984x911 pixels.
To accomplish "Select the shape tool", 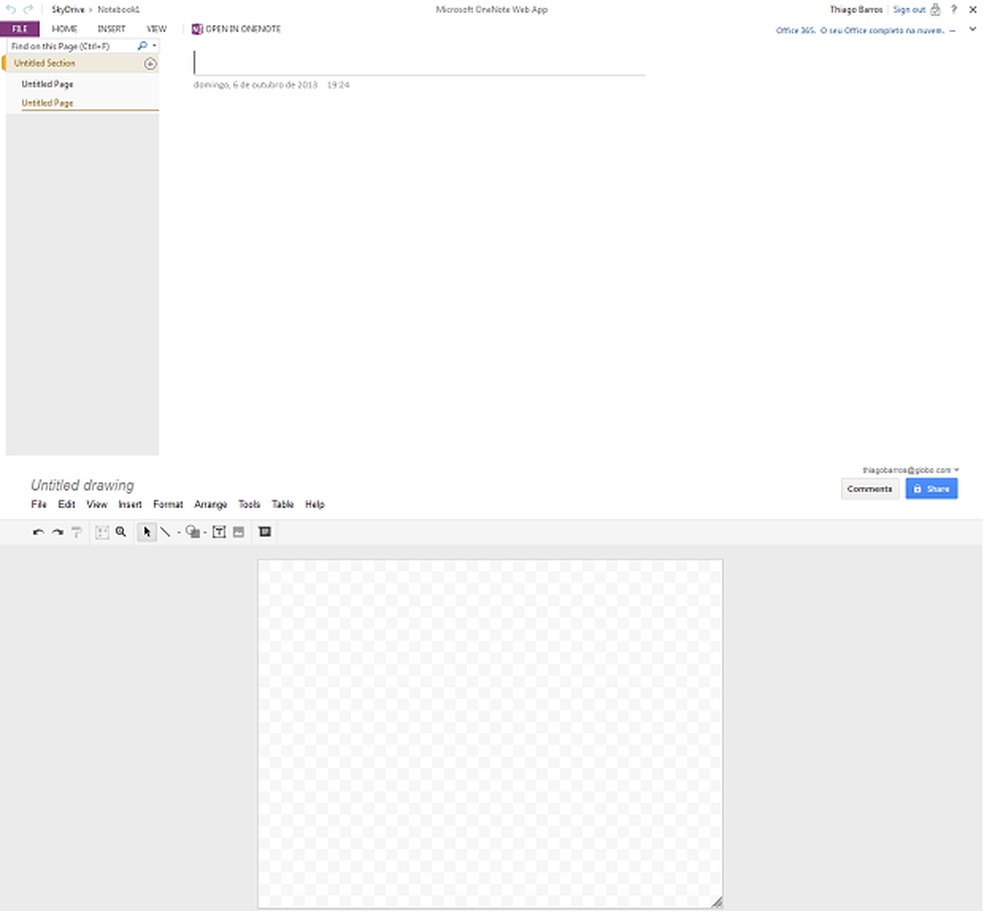I will coord(193,532).
